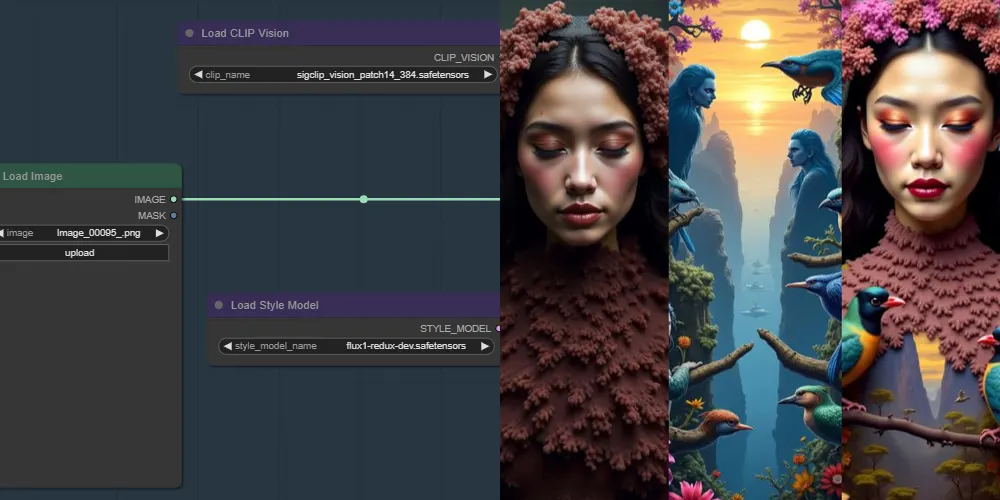Screen dimensions: 1000x500
Task: Click the STYLE_MODEL output connector dot
Action: click(x=497, y=329)
